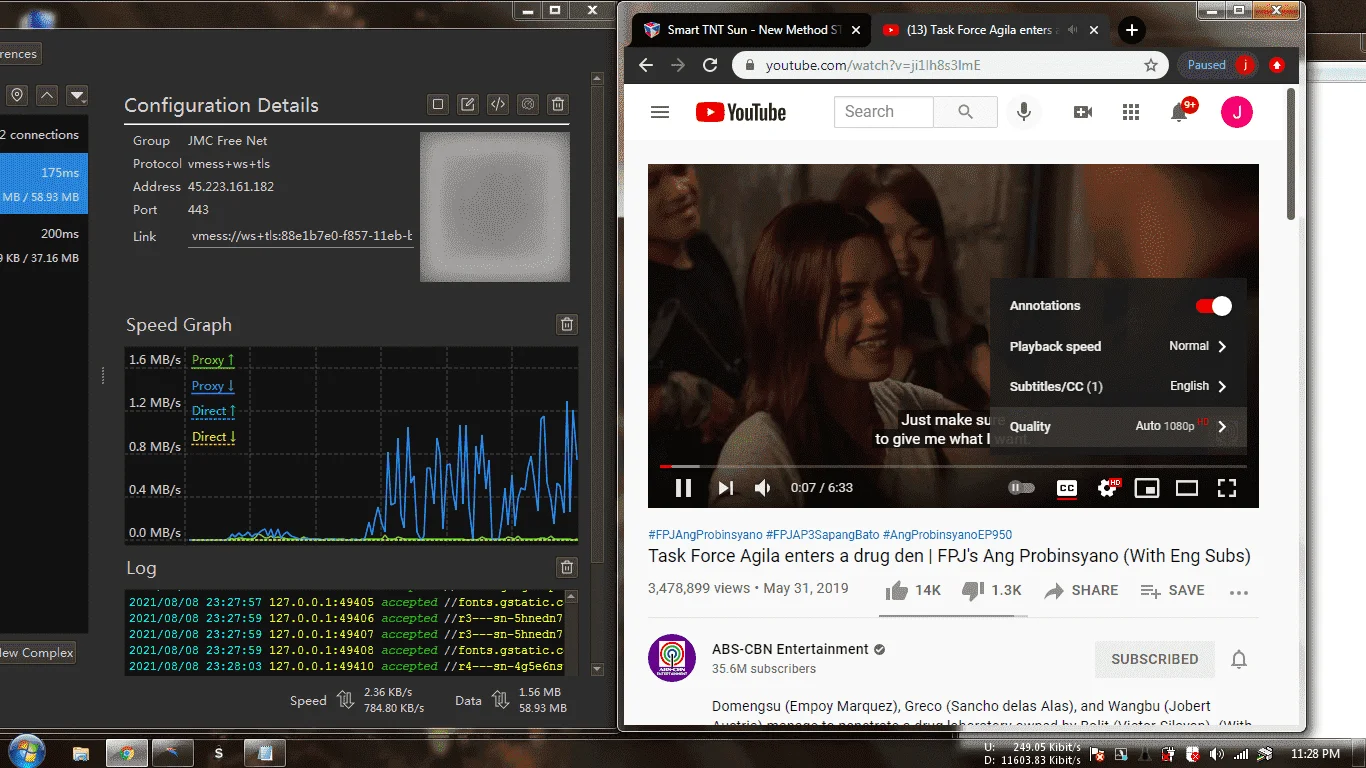Switch to the Smart TNT Sun browser tab
The height and width of the screenshot is (768, 1366).
pyautogui.click(x=750, y=30)
